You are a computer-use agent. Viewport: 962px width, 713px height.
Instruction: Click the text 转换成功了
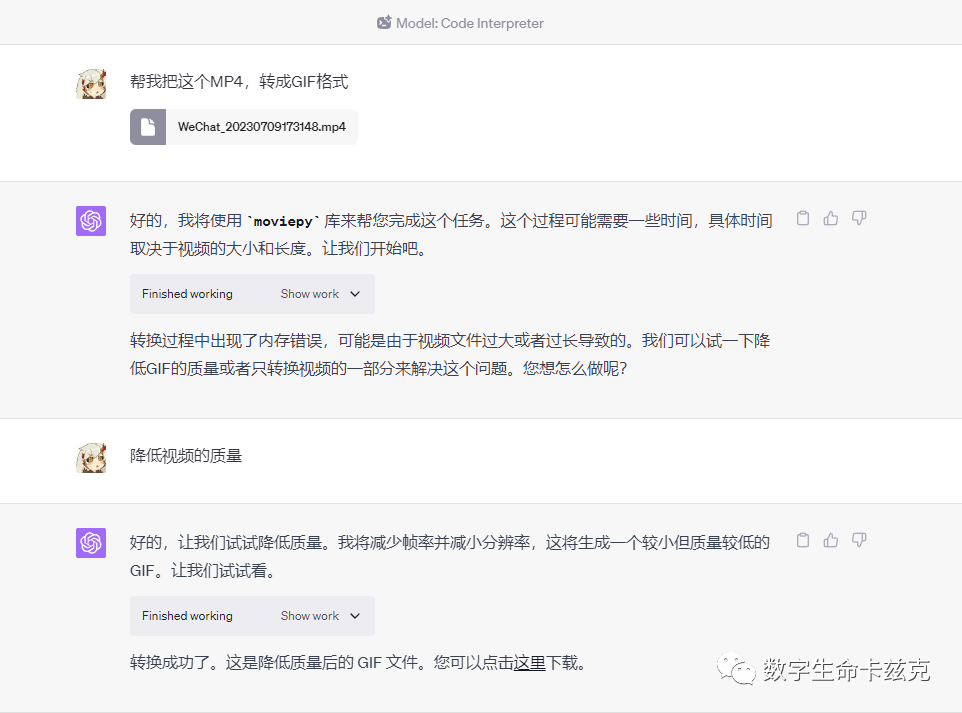pyautogui.click(x=169, y=663)
